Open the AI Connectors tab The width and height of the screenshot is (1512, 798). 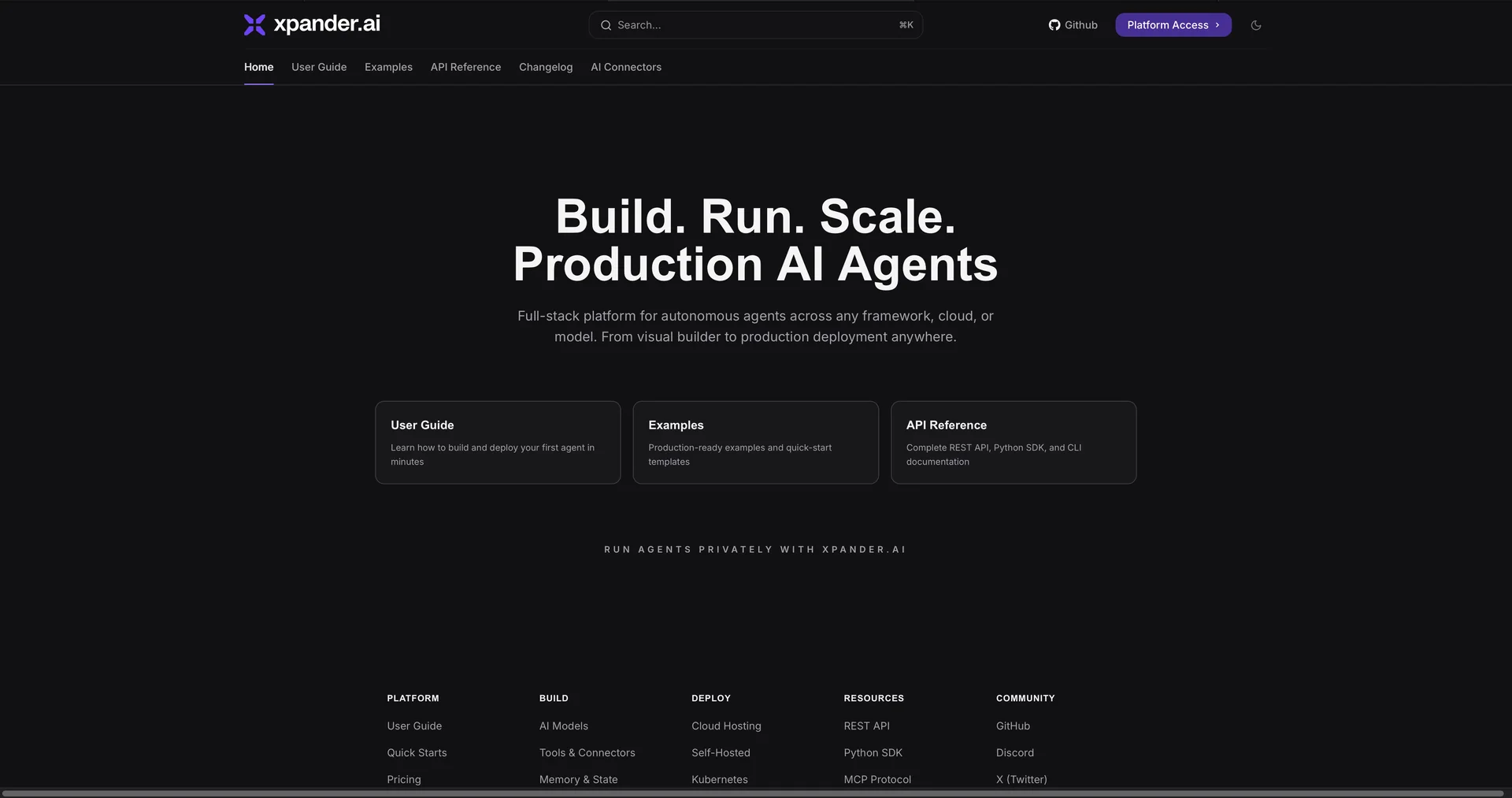pos(626,67)
